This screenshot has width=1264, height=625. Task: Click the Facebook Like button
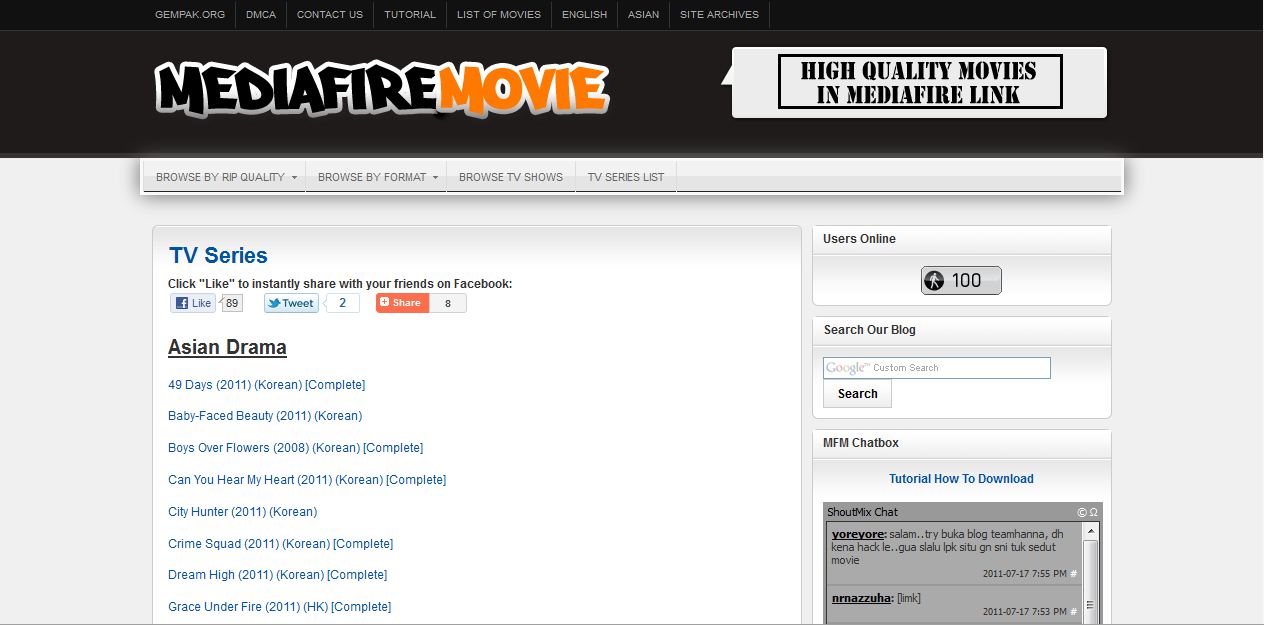pos(193,303)
